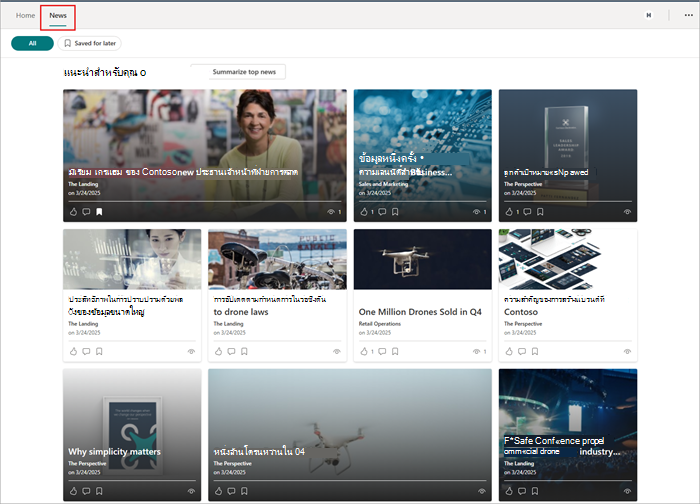Filter by Saved for later

(90, 43)
